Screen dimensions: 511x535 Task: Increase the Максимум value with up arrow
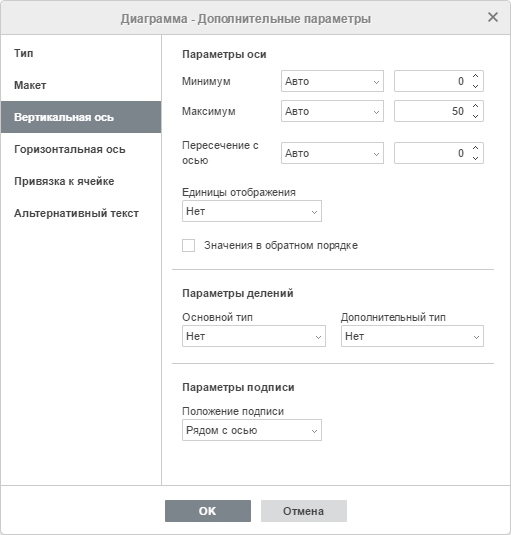click(x=476, y=106)
